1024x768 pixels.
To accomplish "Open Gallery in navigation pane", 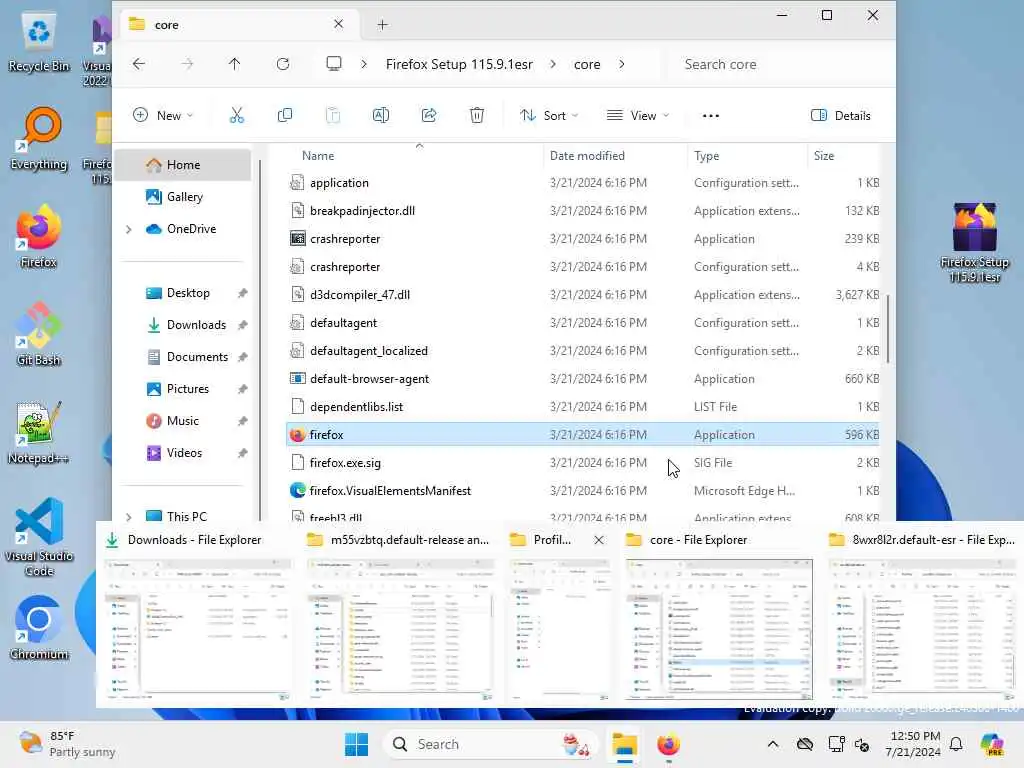I will point(183,197).
